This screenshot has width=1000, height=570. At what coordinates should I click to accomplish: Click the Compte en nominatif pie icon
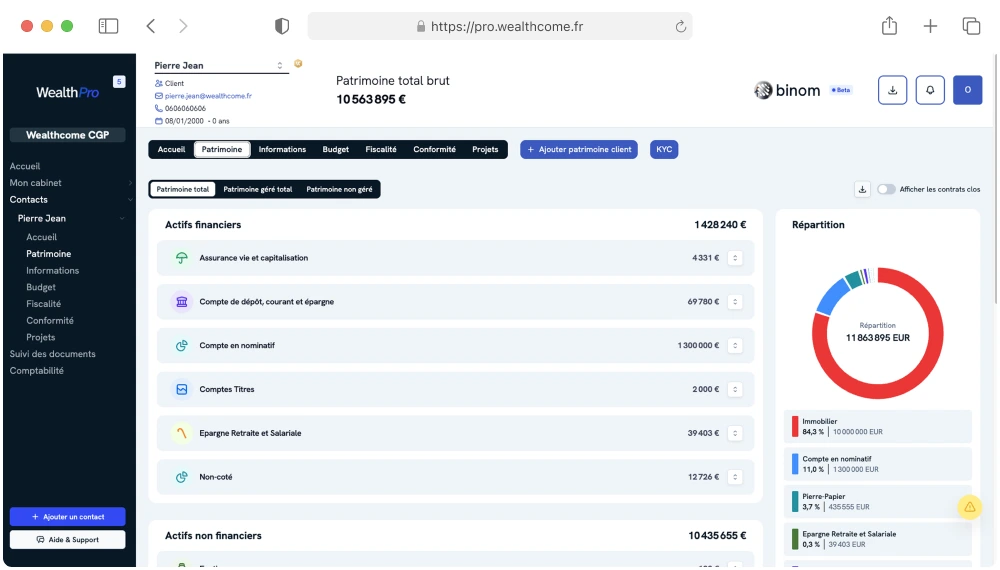182,346
